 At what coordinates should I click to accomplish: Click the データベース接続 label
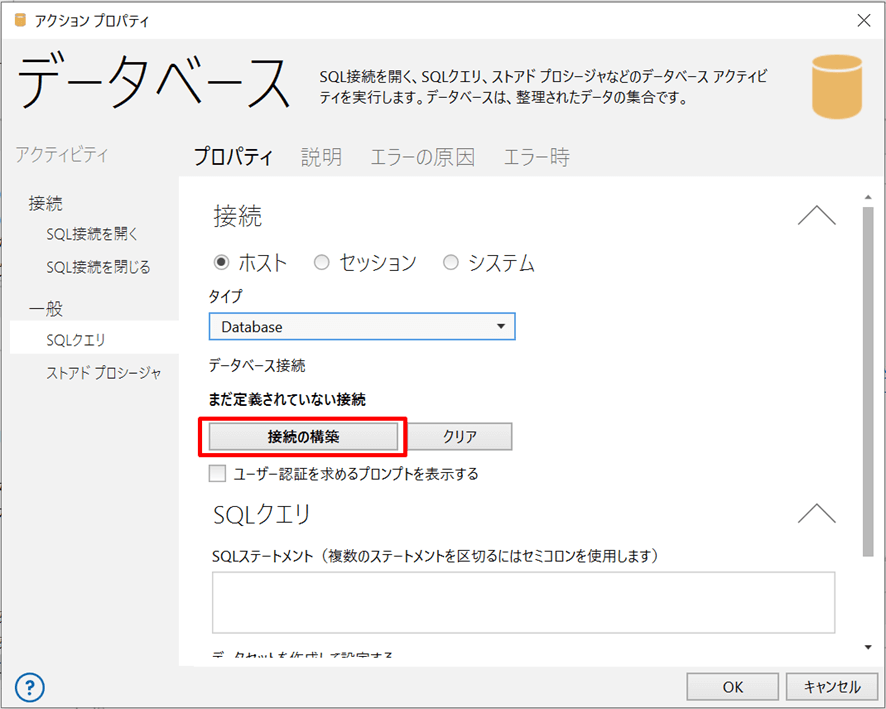pos(257,365)
